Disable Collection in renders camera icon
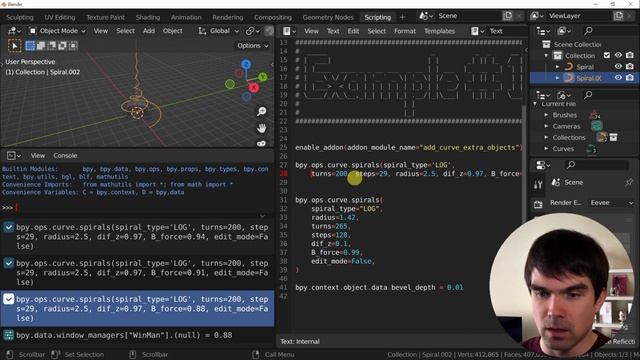The width and height of the screenshot is (640, 360). tap(630, 55)
